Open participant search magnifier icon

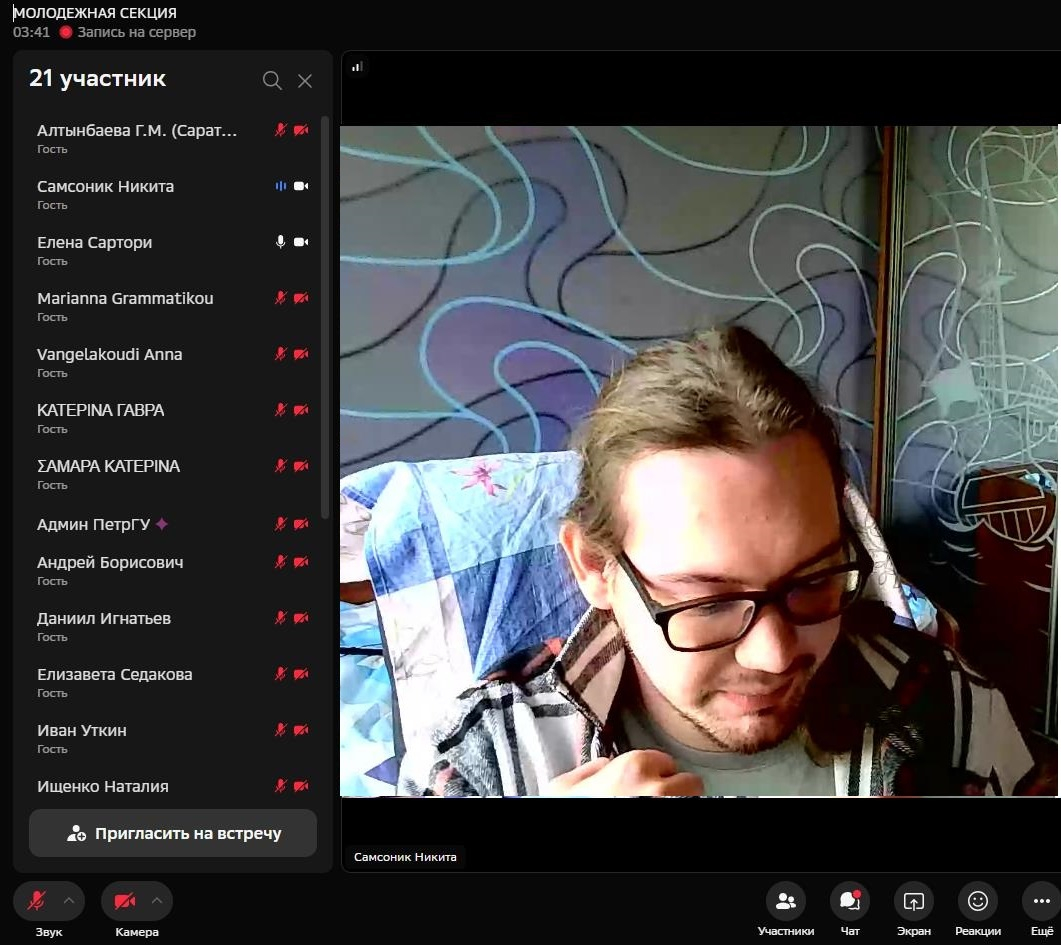click(x=272, y=81)
